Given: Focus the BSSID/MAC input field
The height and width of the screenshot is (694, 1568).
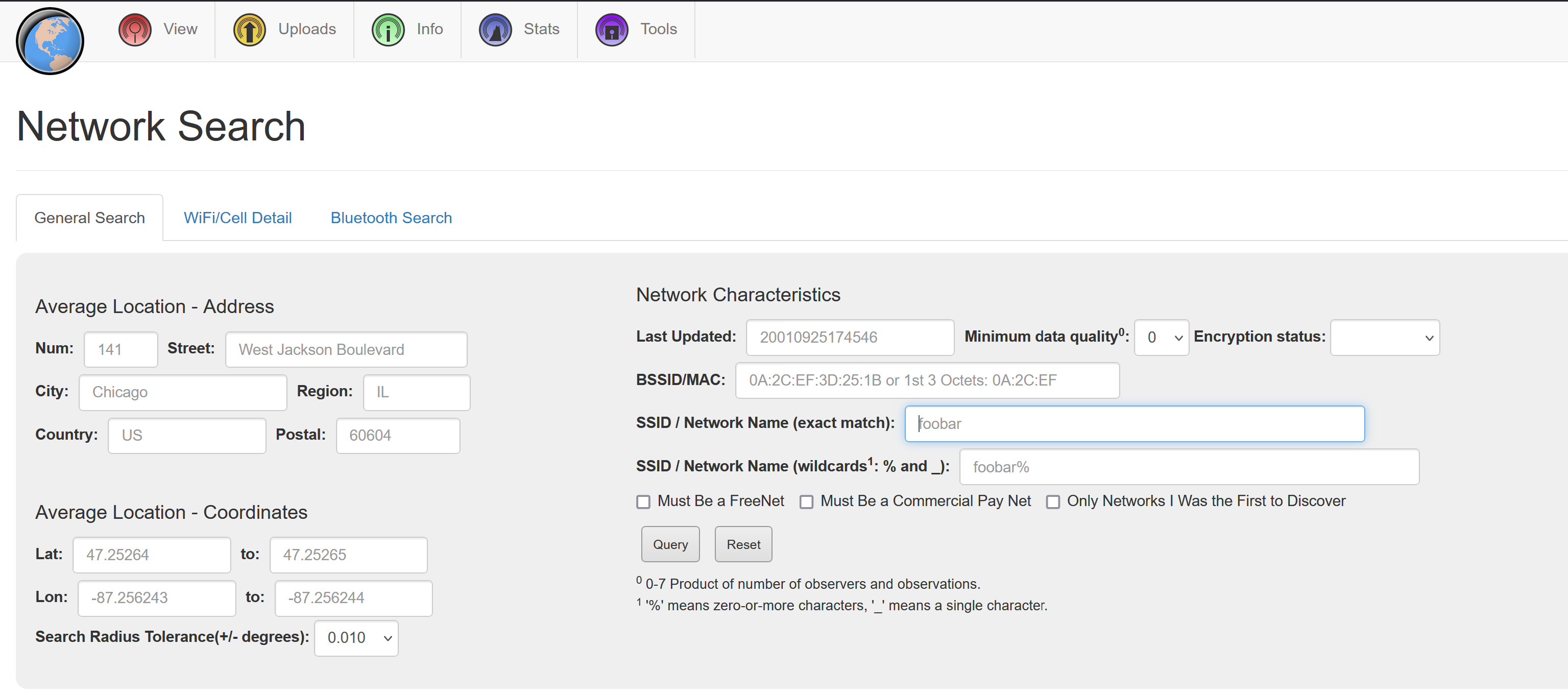Looking at the screenshot, I should pos(927,380).
